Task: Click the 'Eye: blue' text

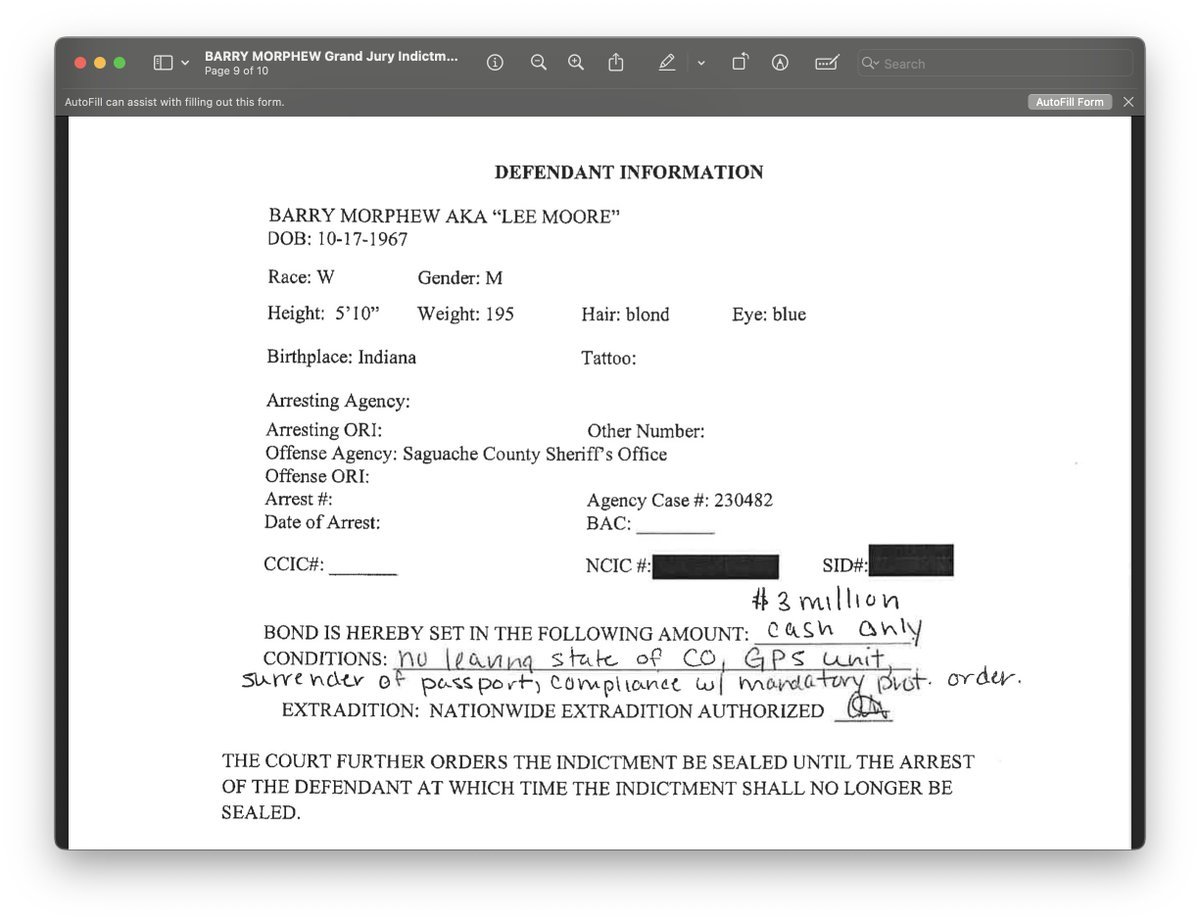Action: click(769, 314)
